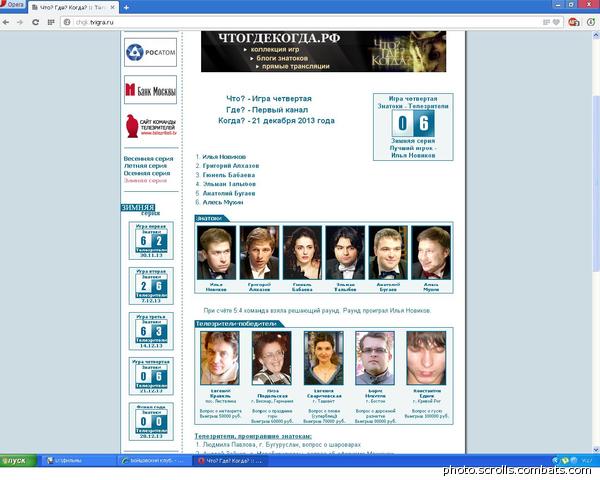Click the Эльман Талыбов name in the list

click(x=229, y=184)
